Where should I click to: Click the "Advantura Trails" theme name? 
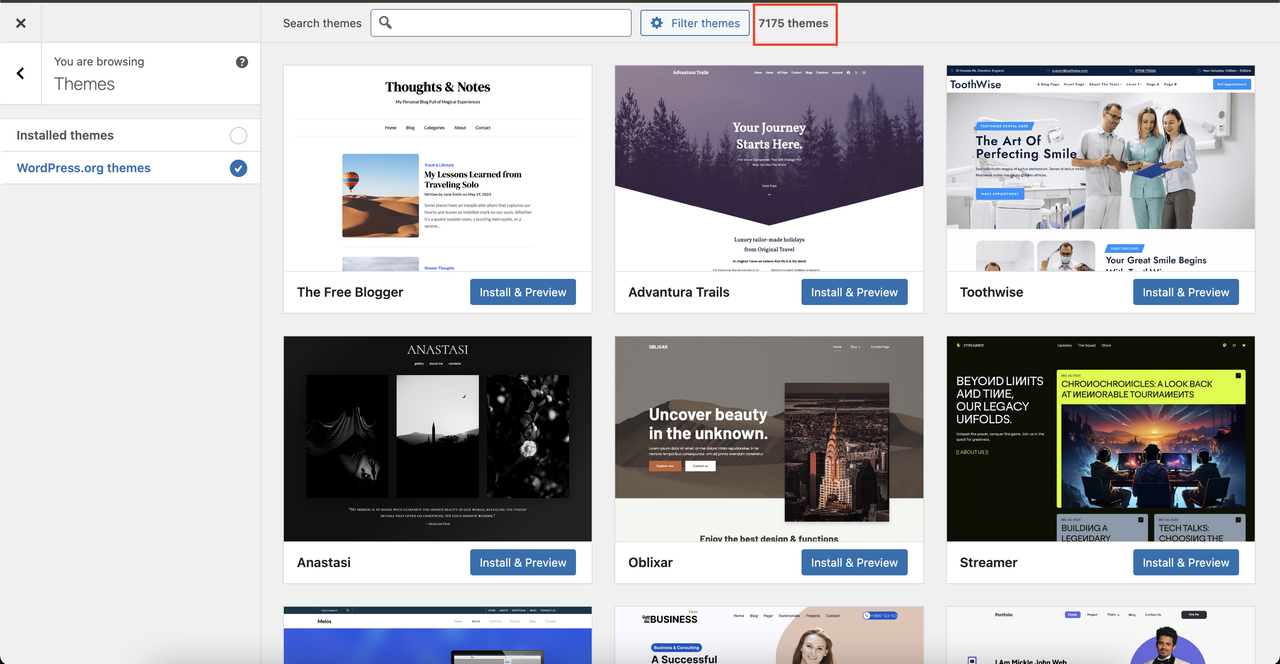[679, 292]
